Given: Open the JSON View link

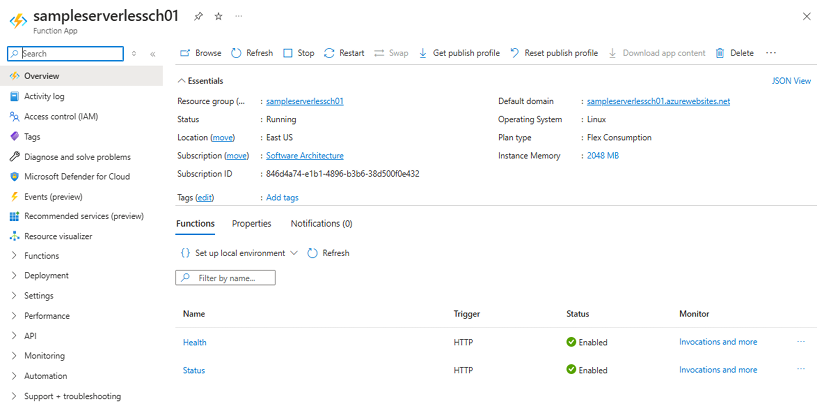Looking at the screenshot, I should click(791, 81).
